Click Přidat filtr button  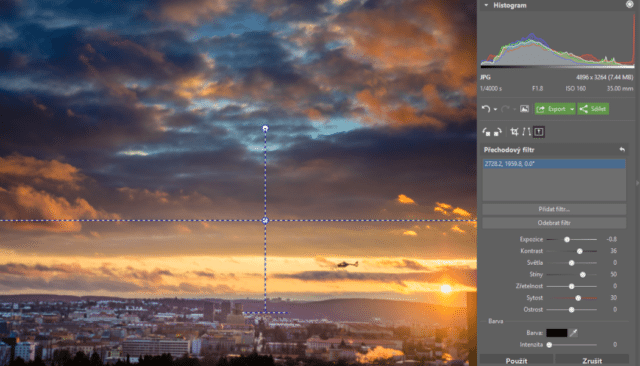tap(554, 209)
